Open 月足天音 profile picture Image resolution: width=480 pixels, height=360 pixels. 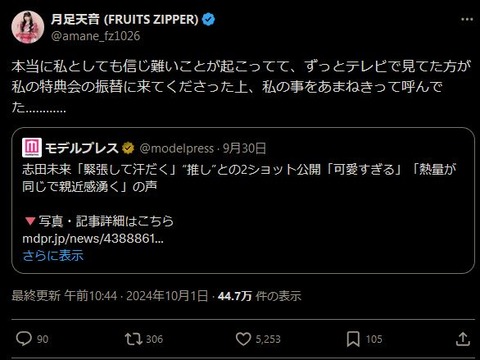click(x=28, y=27)
